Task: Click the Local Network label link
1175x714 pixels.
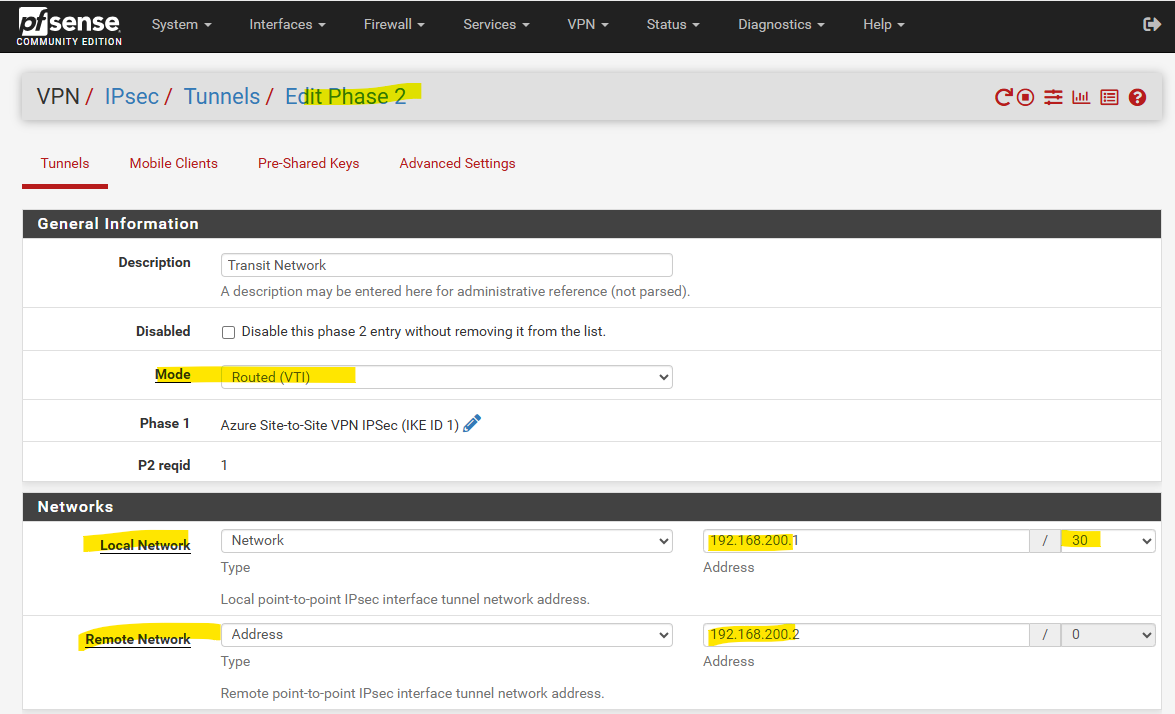Action: [145, 545]
